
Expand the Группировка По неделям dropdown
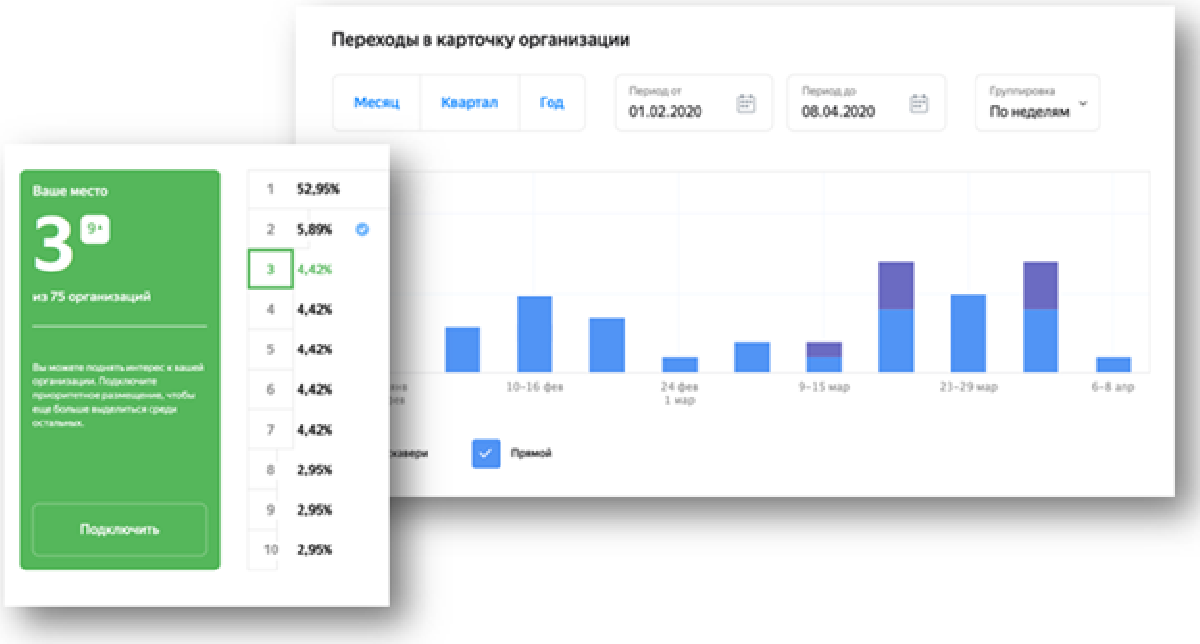click(x=1037, y=103)
